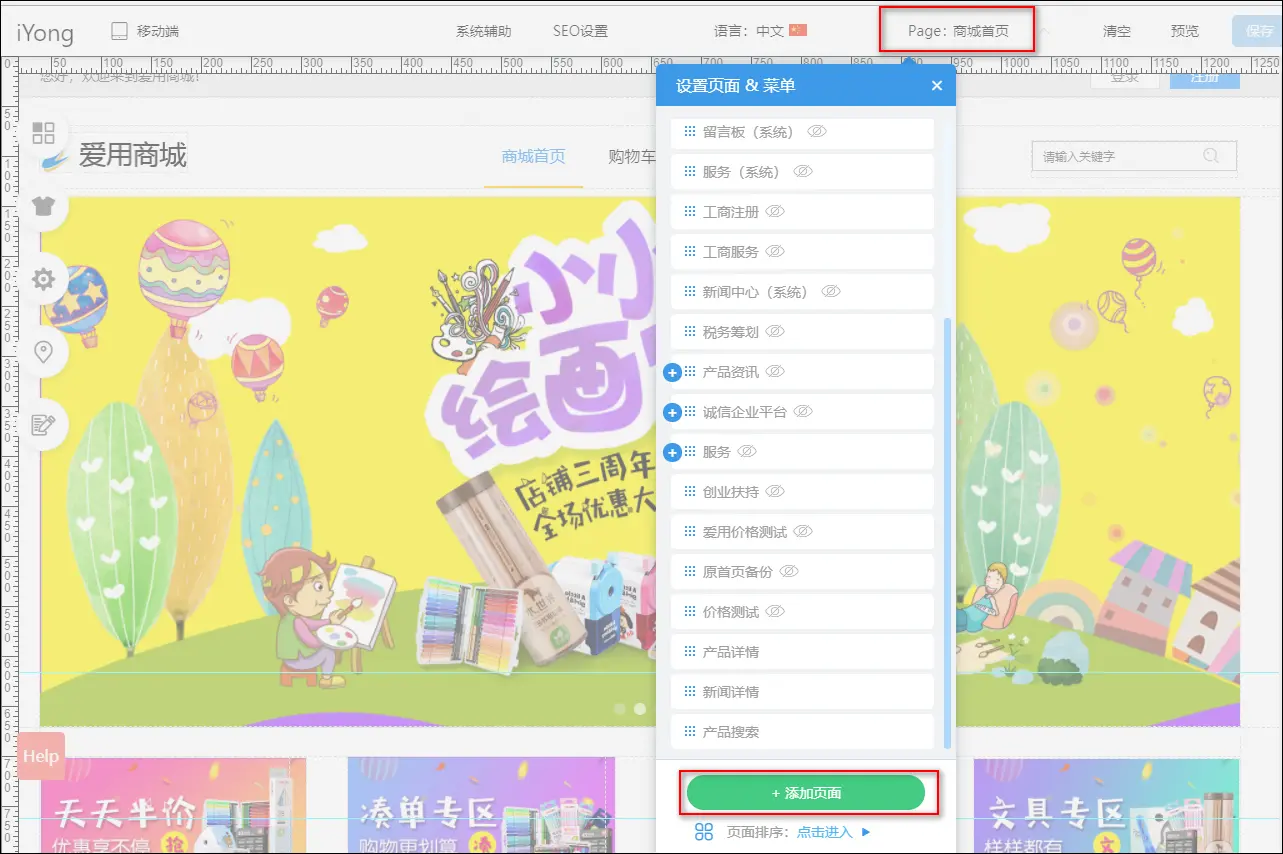Open the modules grid icon in left sidebar
The width and height of the screenshot is (1283, 854).
click(x=43, y=133)
